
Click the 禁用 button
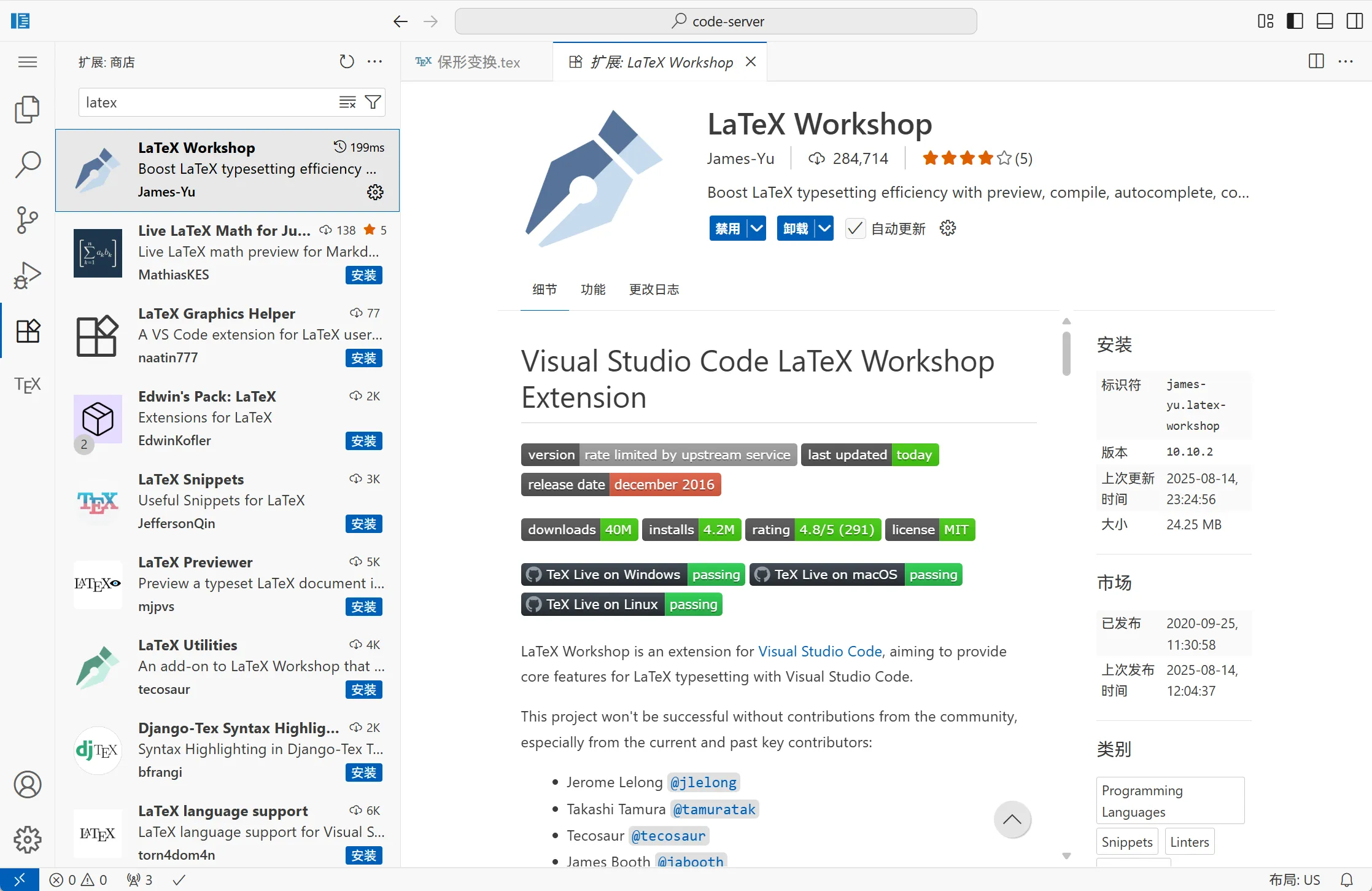(727, 228)
